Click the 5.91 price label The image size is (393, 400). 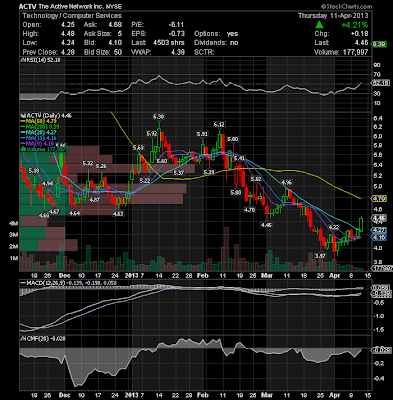(202, 134)
